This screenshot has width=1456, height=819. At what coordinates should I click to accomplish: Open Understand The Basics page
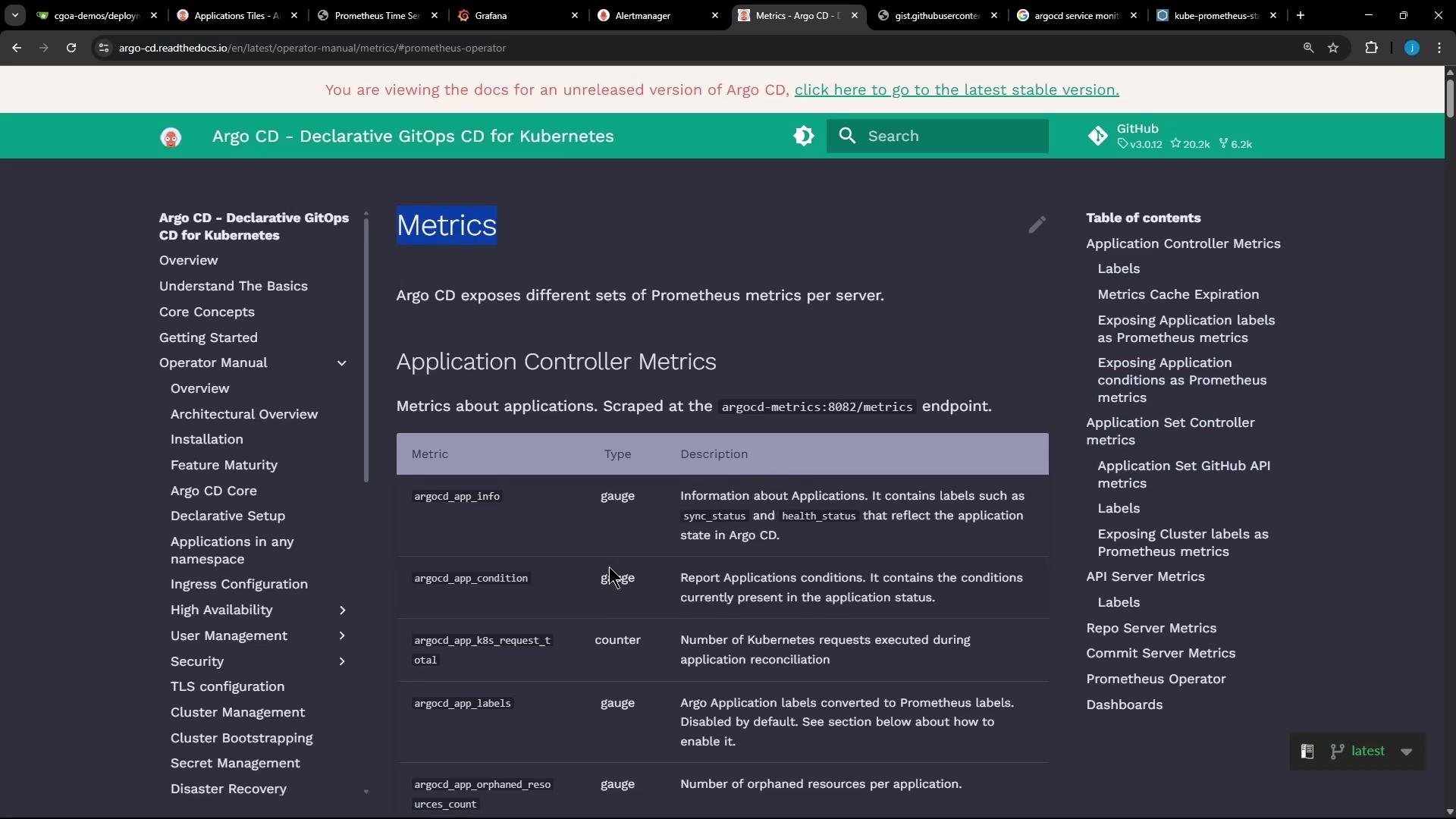(234, 286)
